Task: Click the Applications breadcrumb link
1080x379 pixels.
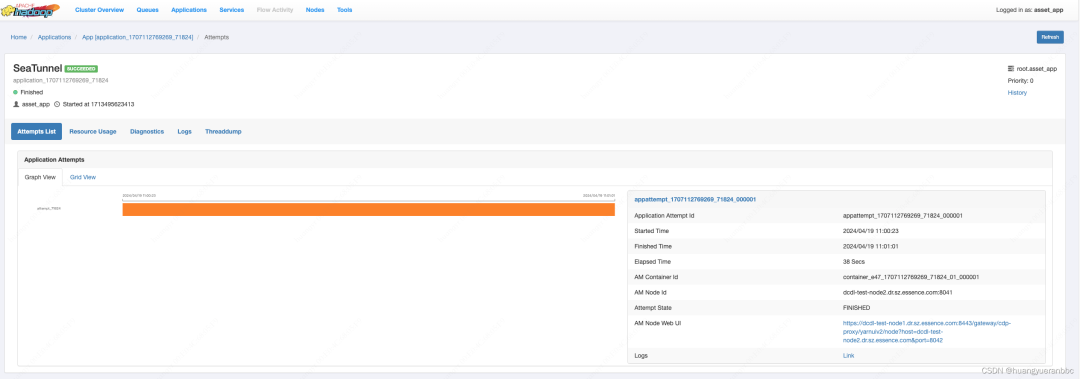Action: coord(54,37)
